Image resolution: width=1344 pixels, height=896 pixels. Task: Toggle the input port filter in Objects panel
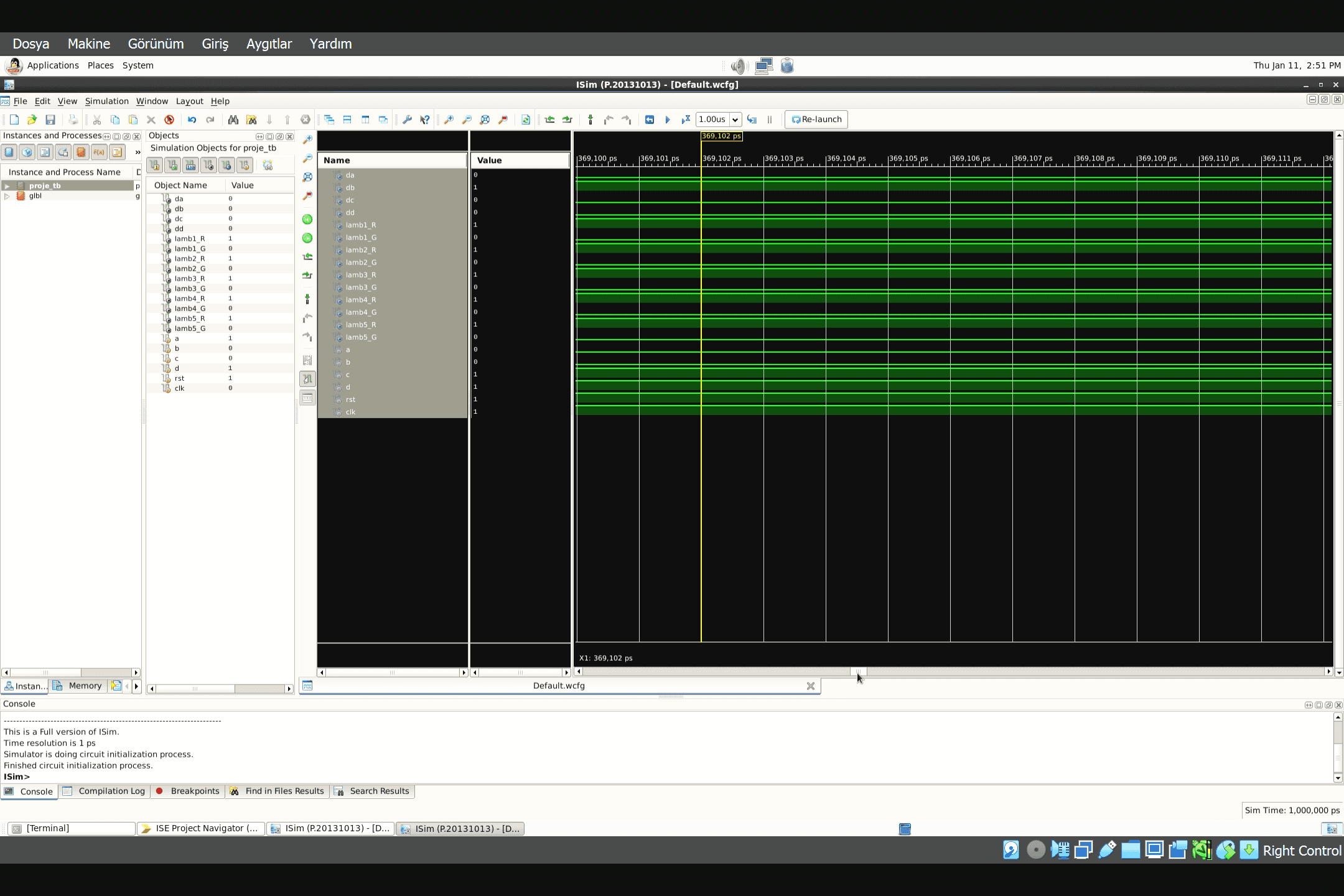point(154,165)
